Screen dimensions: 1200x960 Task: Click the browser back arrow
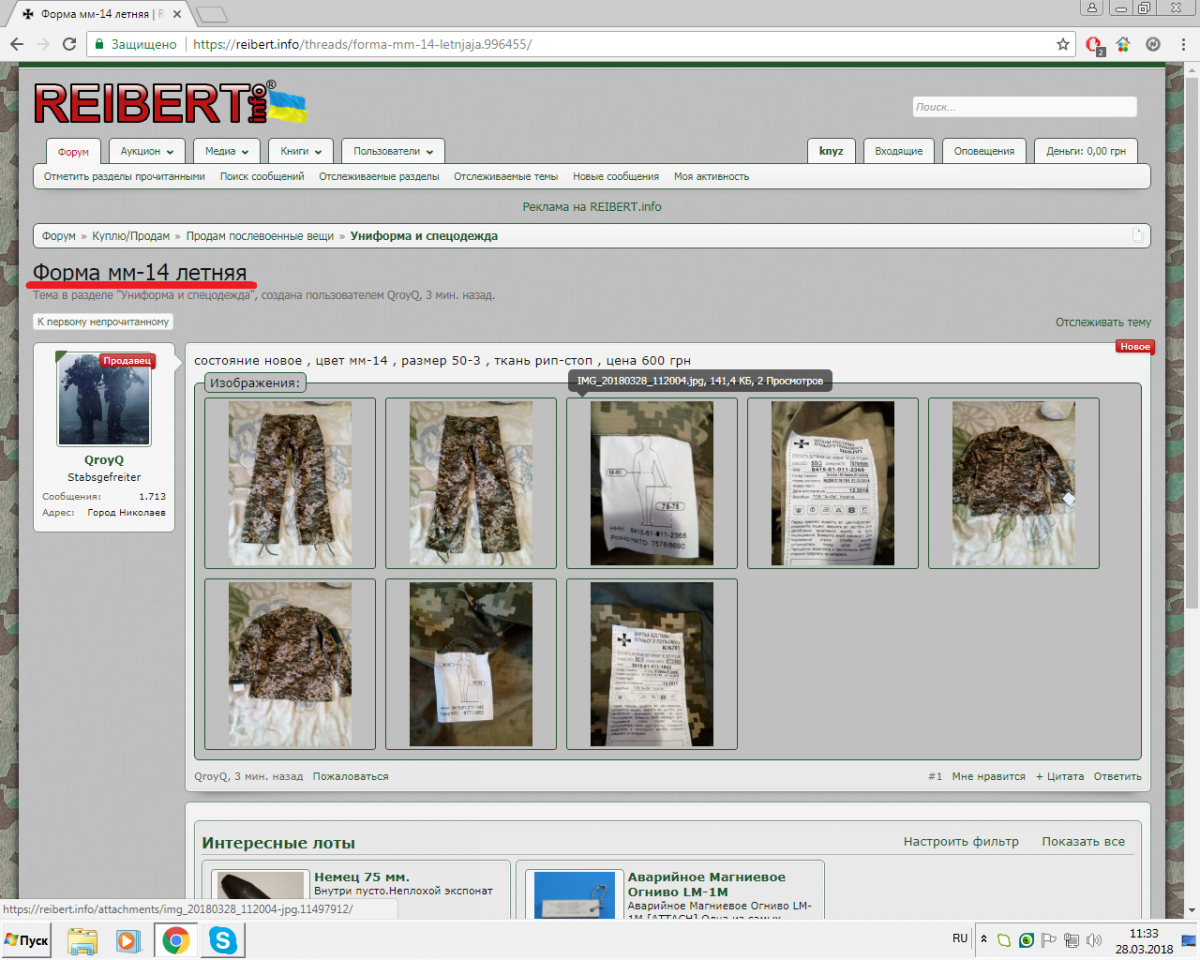[x=17, y=44]
